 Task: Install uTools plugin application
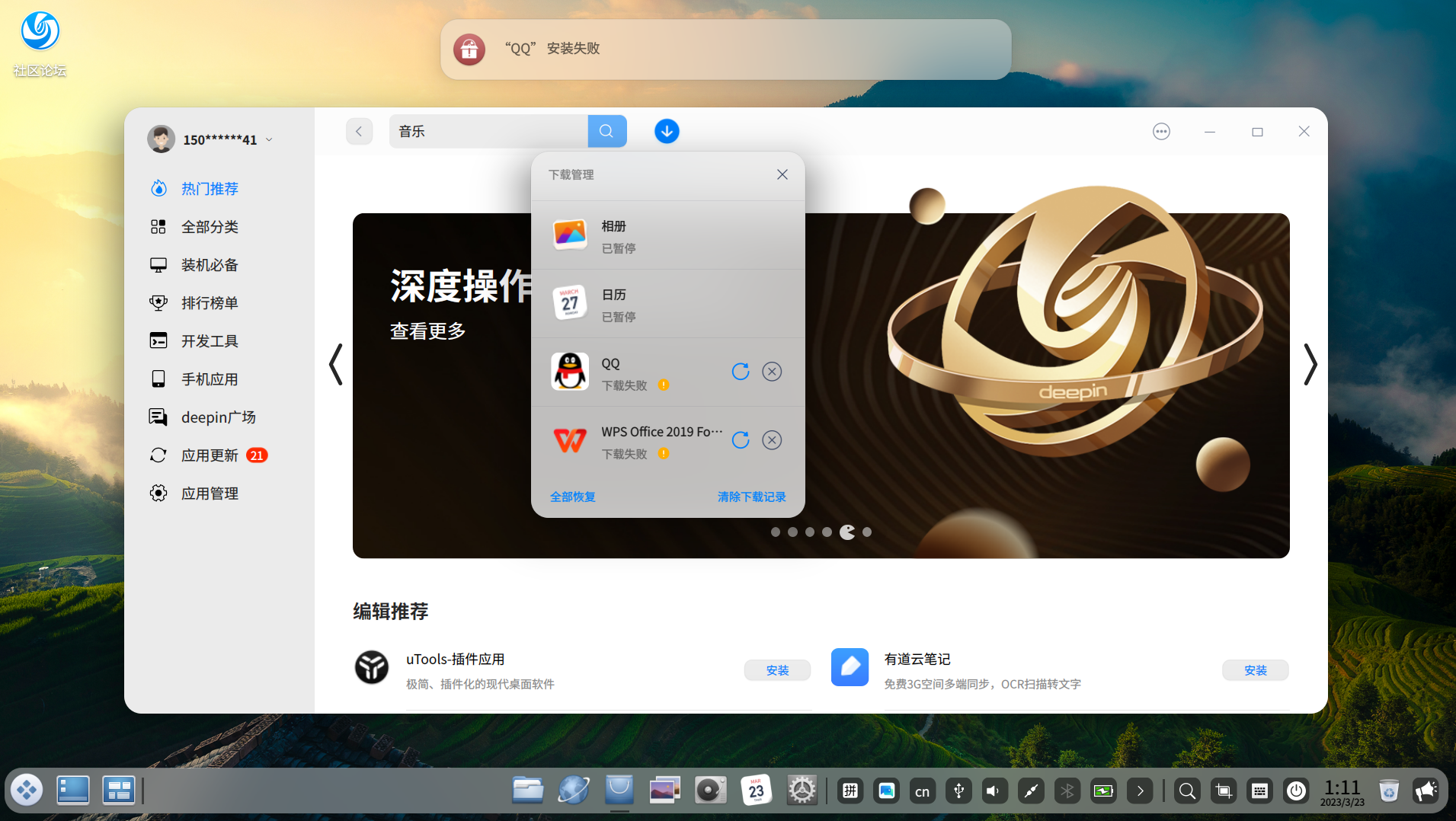[777, 670]
